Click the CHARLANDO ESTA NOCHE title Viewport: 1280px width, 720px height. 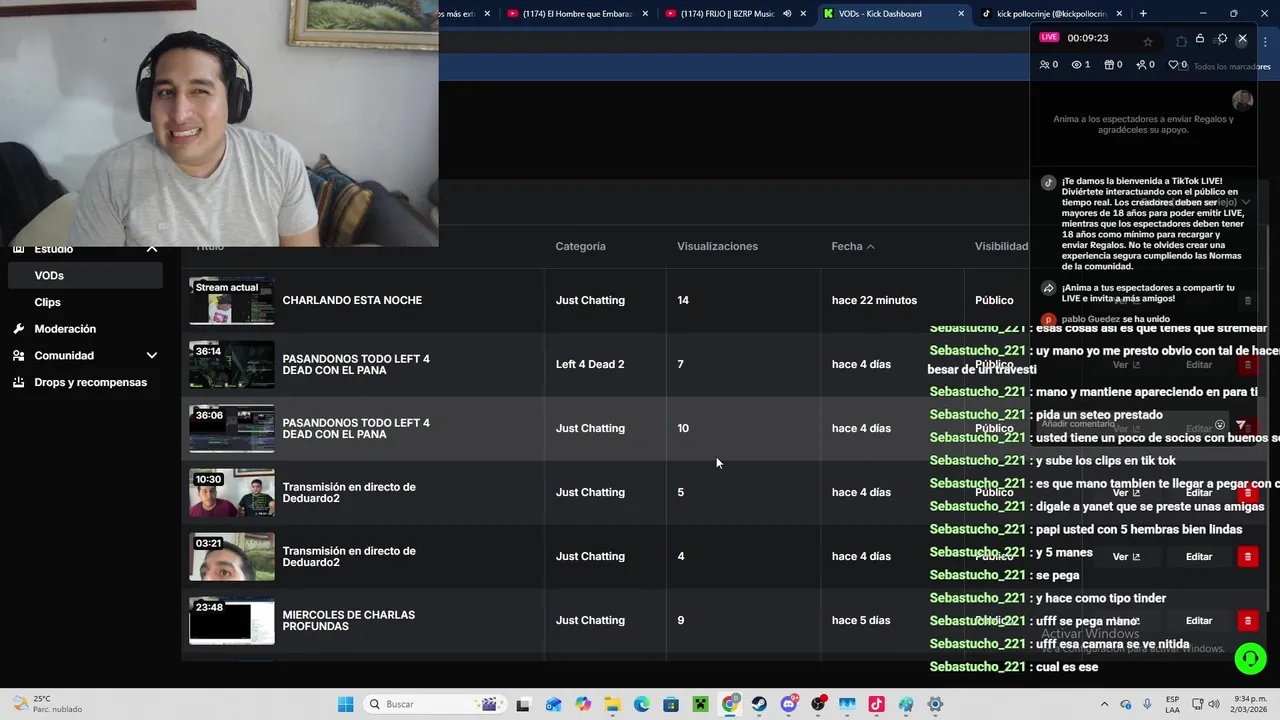pos(352,300)
